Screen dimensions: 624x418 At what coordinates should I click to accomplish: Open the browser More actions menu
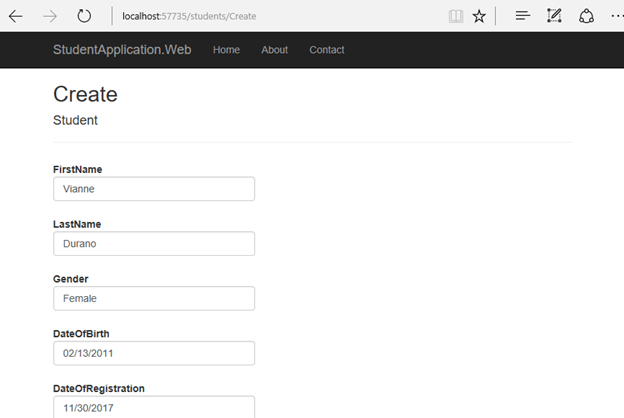(615, 16)
